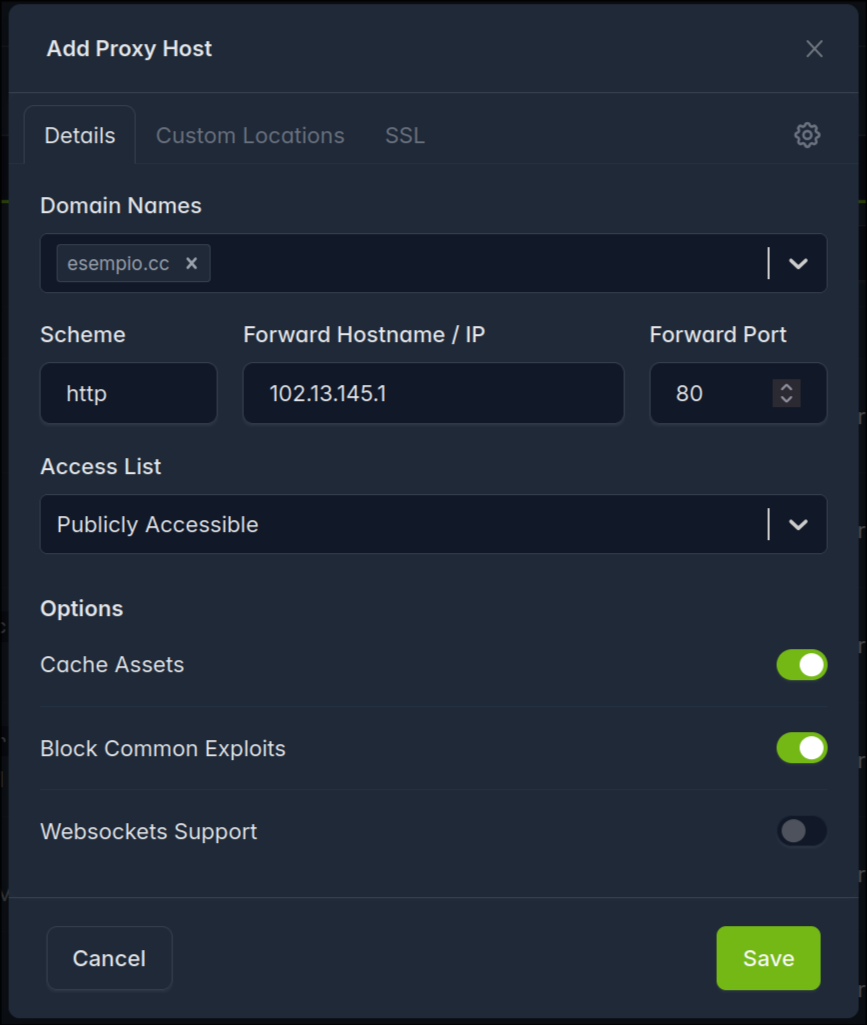Click the X to close the dialog
The height and width of the screenshot is (1025, 867).
coord(814,48)
